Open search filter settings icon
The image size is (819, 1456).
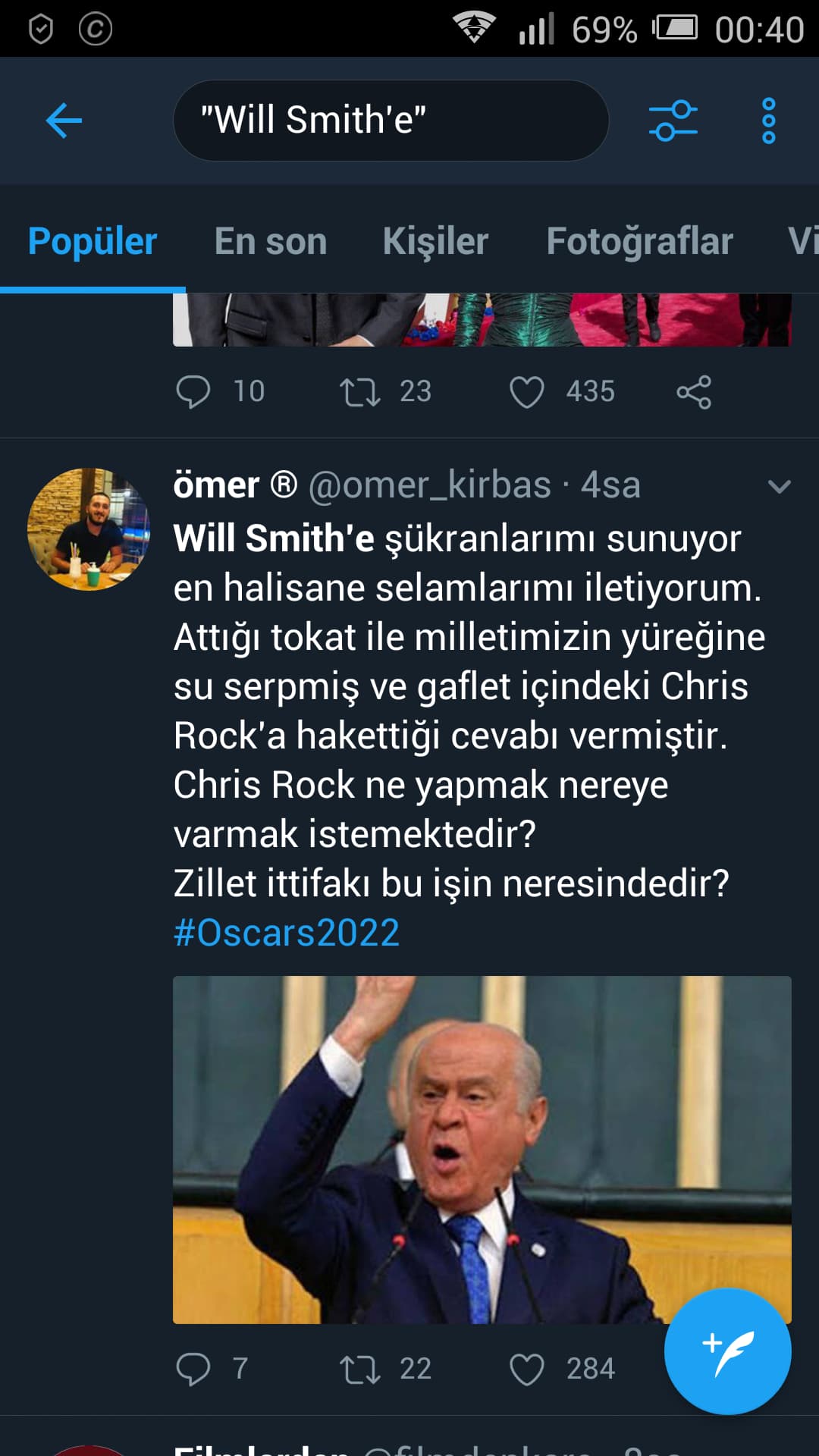(x=673, y=121)
